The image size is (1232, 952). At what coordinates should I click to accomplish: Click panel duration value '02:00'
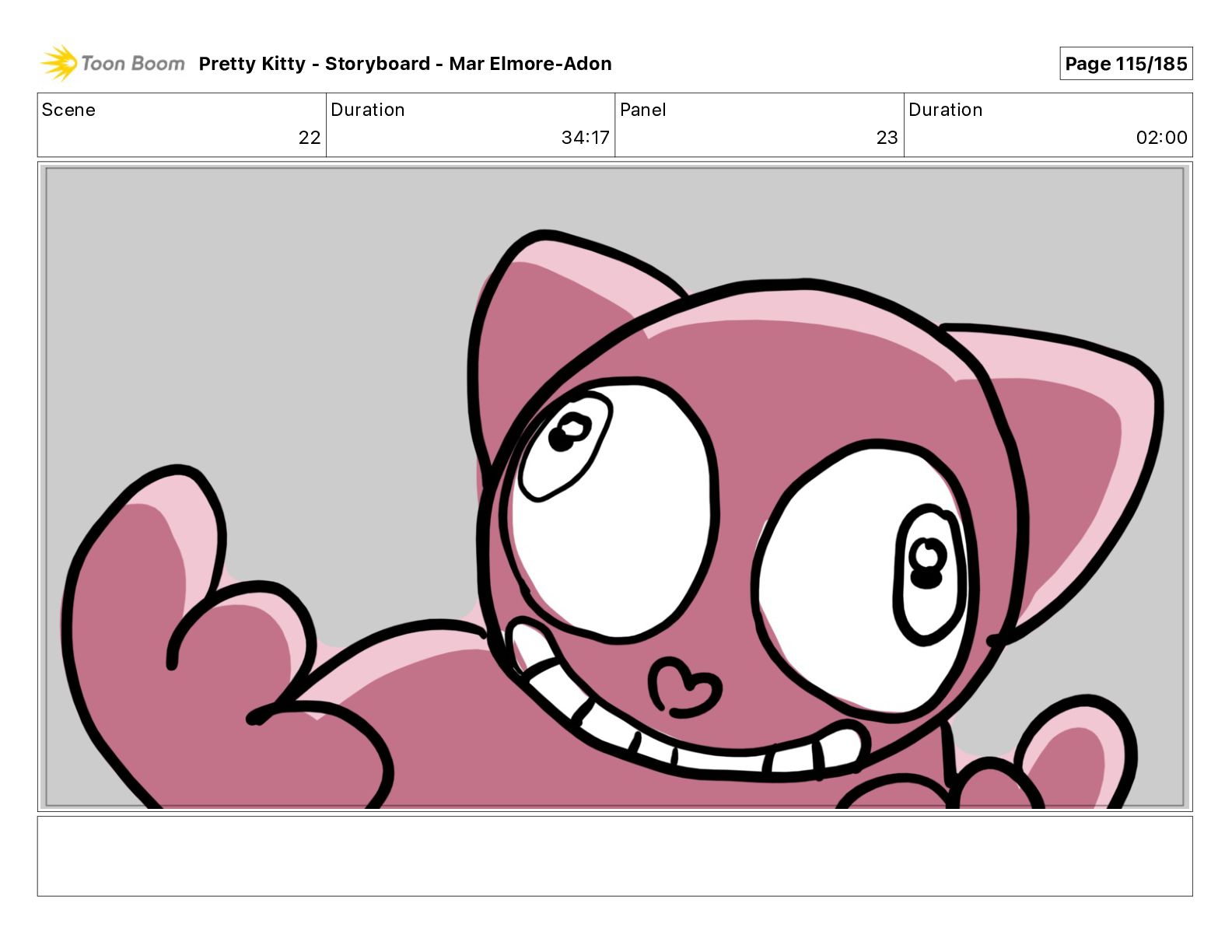(x=1161, y=138)
